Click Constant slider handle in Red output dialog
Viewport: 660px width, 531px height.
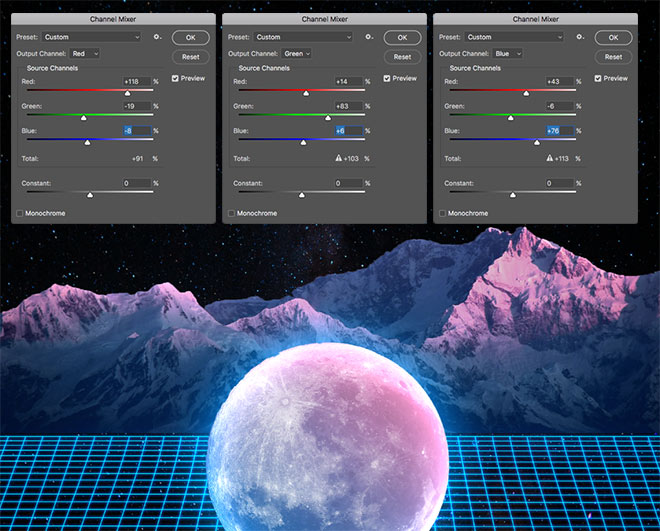click(90, 195)
